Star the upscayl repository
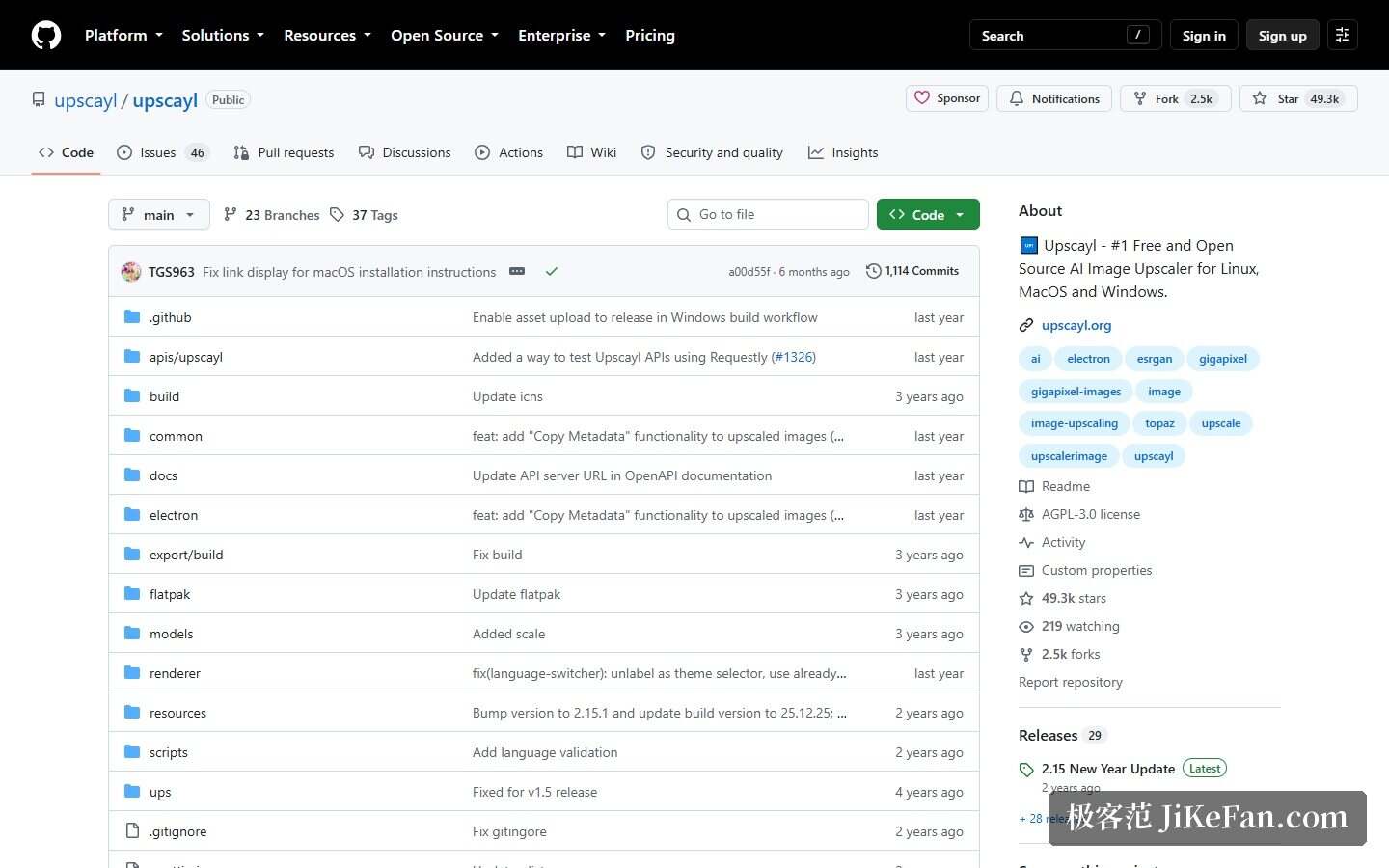 pyautogui.click(x=1298, y=98)
